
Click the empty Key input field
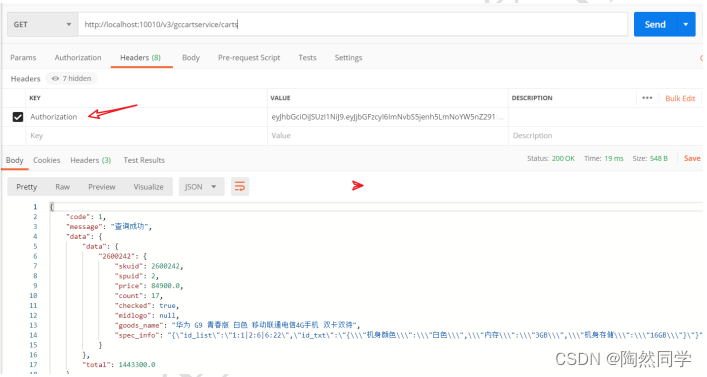(x=147, y=136)
